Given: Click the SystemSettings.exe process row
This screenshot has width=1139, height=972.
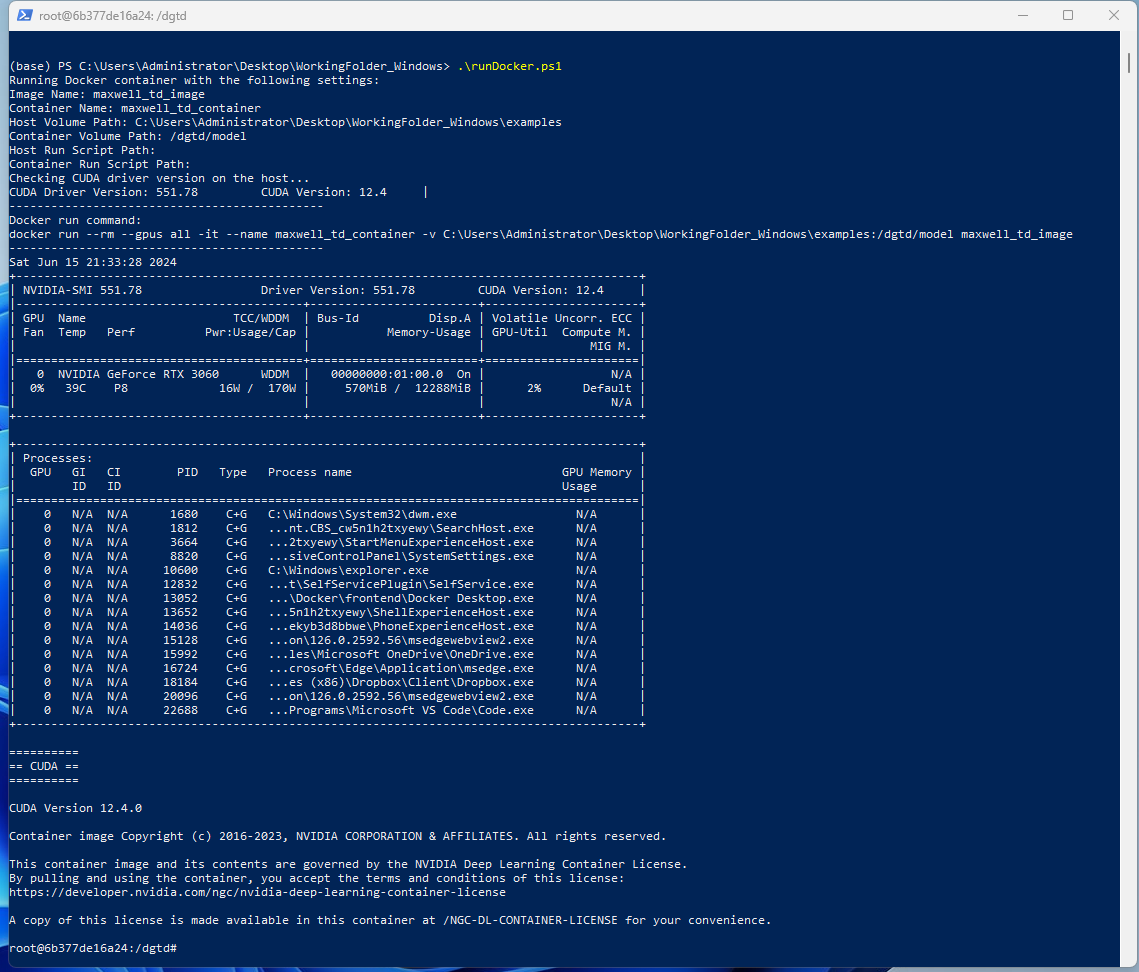Looking at the screenshot, I should coord(327,556).
